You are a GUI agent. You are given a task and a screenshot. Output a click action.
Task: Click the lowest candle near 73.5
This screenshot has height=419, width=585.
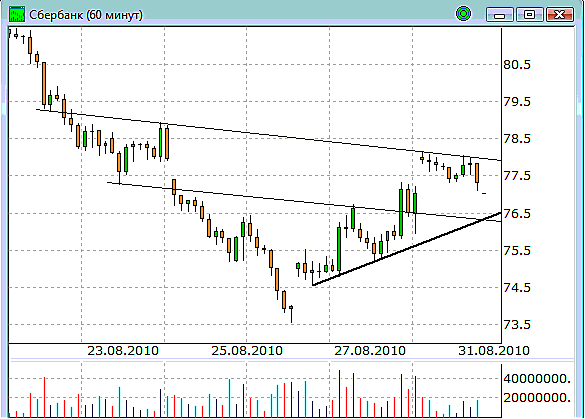[x=291, y=314]
